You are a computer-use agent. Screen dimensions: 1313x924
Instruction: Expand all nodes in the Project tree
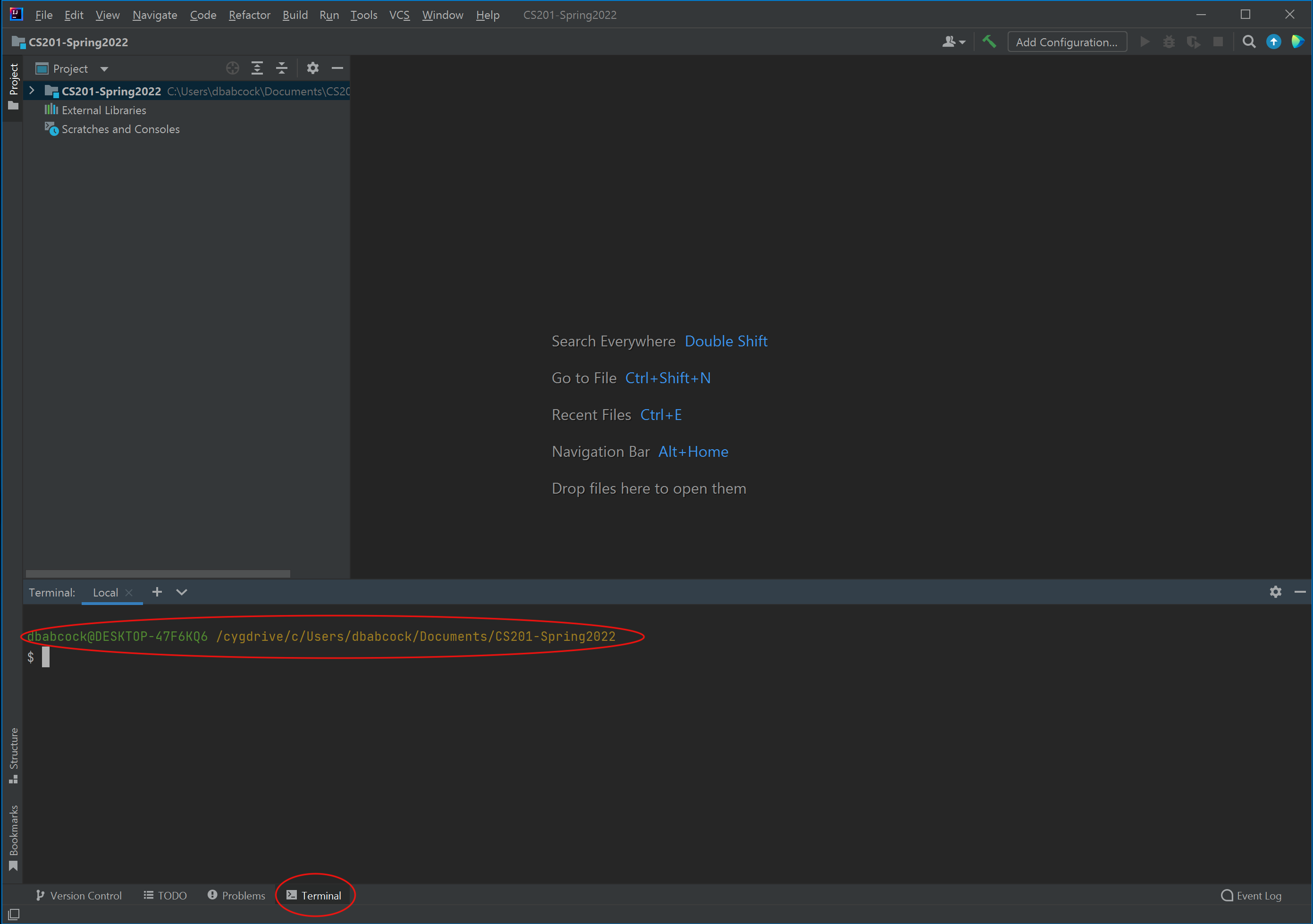click(257, 68)
